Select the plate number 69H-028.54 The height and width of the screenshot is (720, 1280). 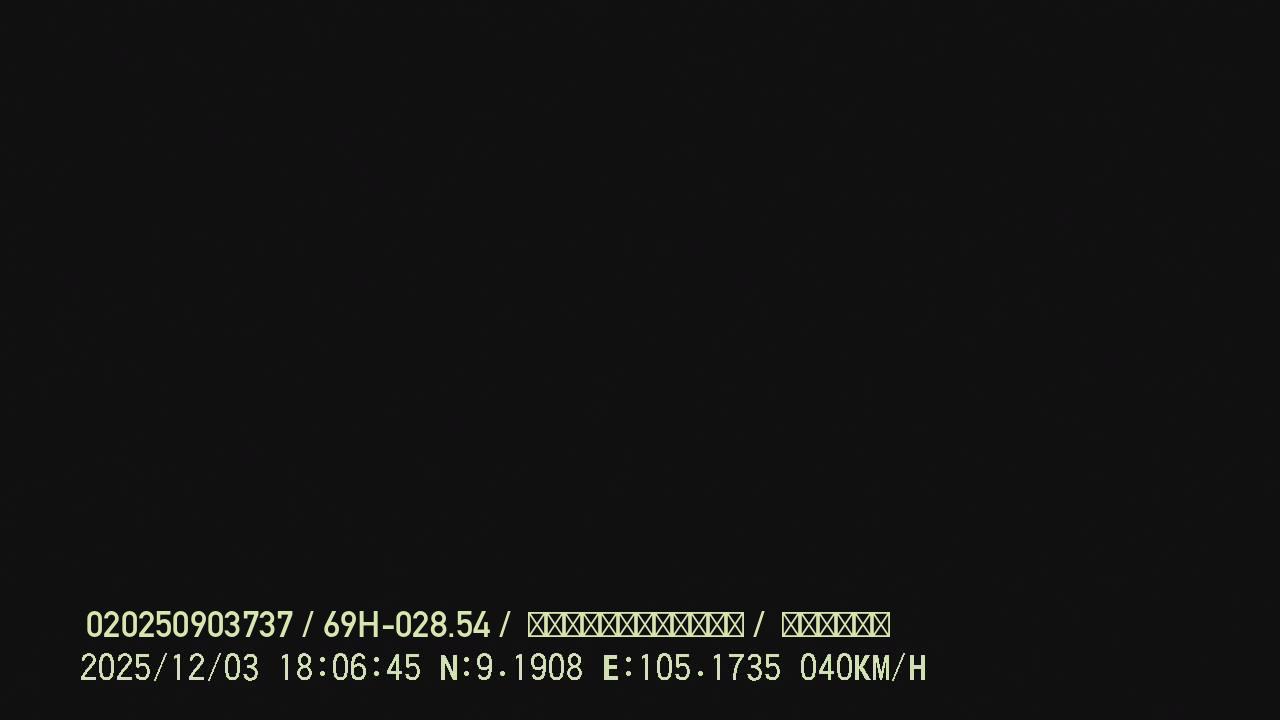pyautogui.click(x=406, y=626)
